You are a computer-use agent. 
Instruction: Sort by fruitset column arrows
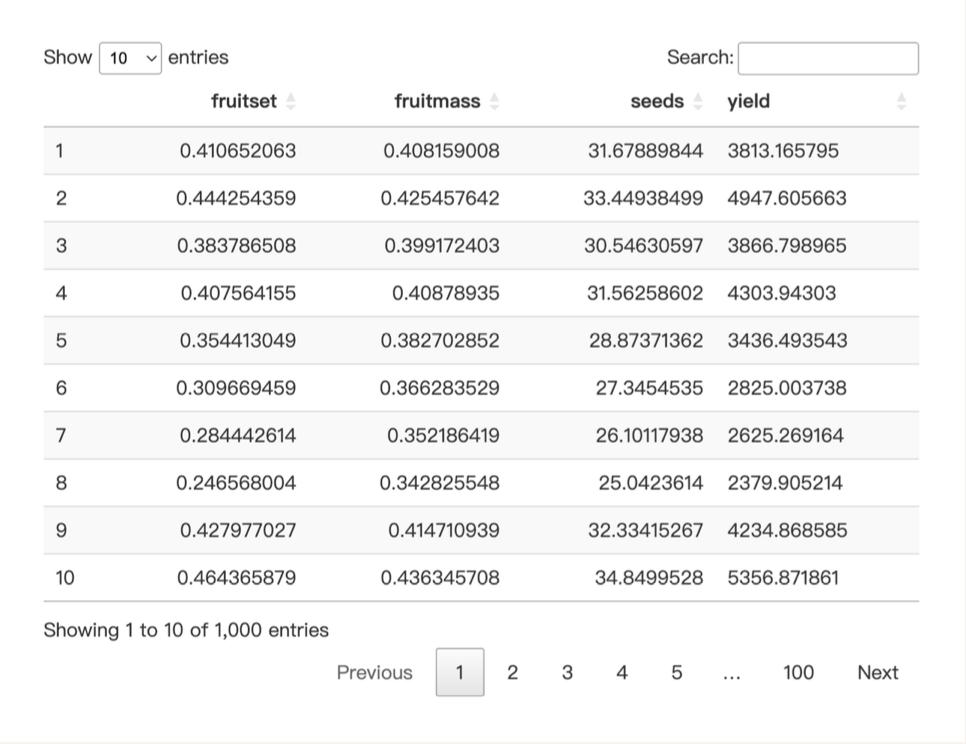pyautogui.click(x=291, y=101)
